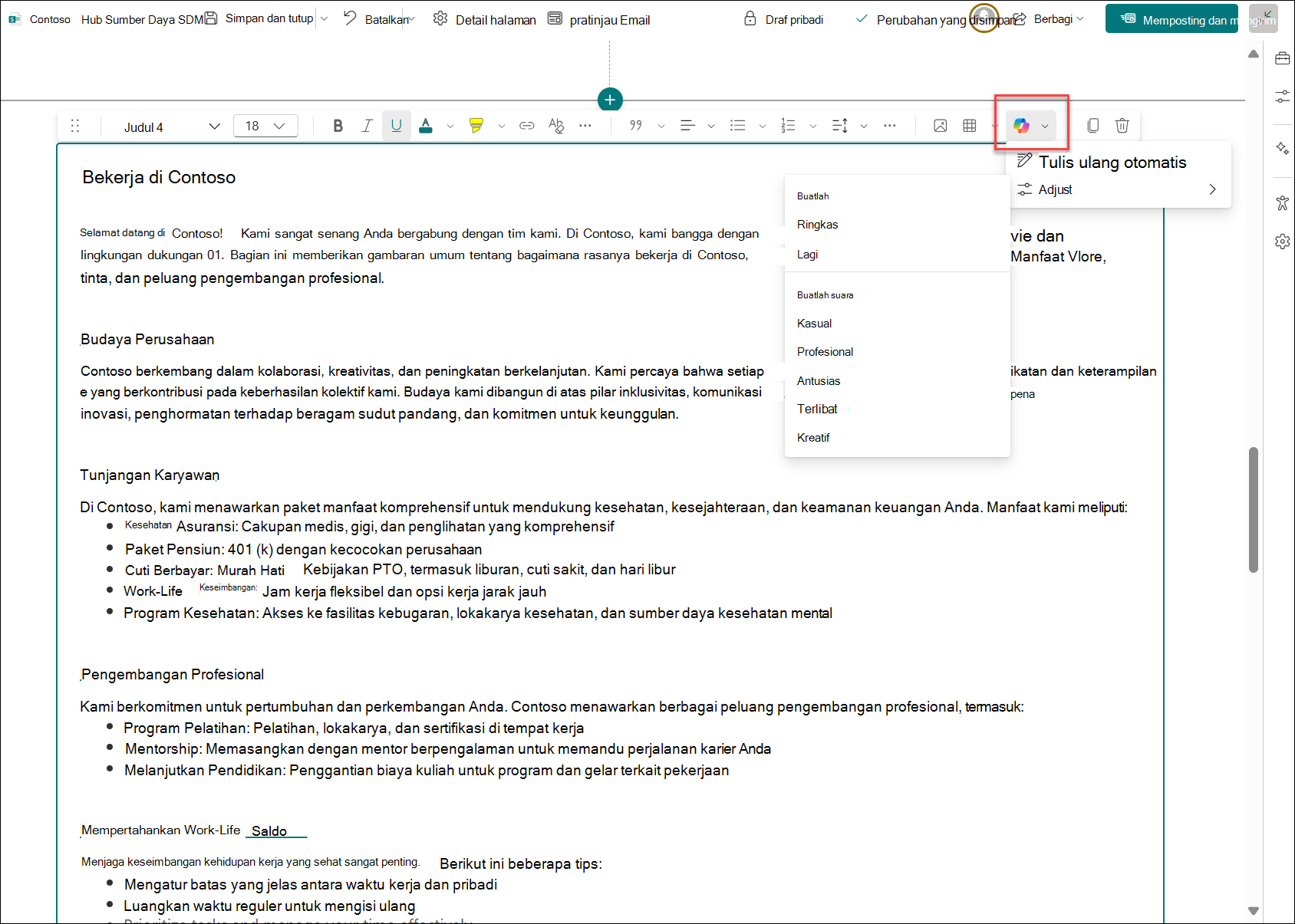Screen dimensions: 1295x924
Task: Click the link insert icon in toolbar
Action: coord(527,126)
